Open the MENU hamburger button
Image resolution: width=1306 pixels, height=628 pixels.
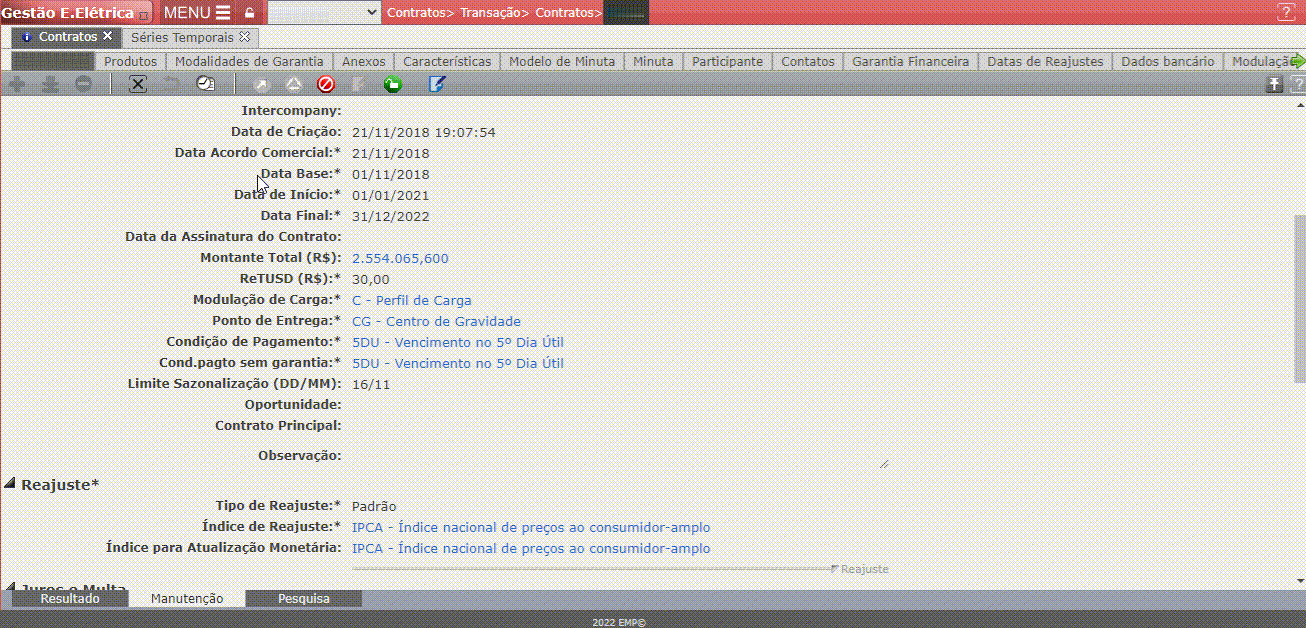pos(196,13)
